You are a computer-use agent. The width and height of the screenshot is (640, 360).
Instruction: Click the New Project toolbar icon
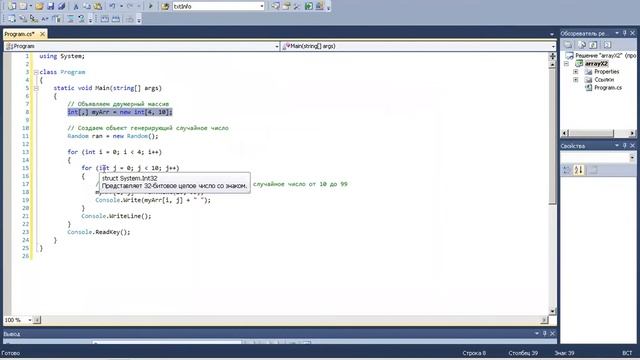12,6
